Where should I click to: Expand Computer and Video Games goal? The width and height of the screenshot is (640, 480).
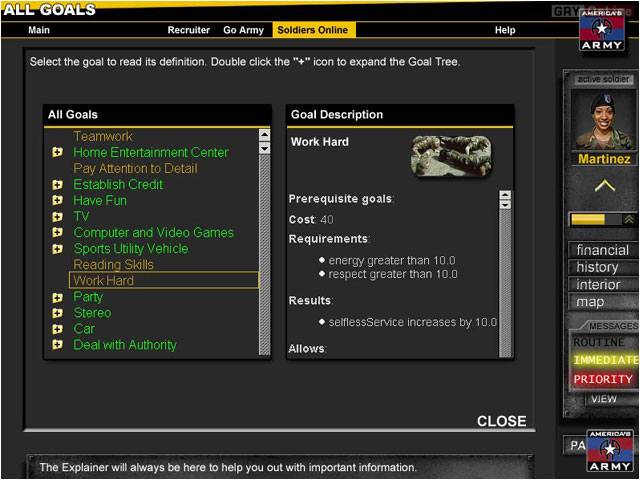pos(58,233)
